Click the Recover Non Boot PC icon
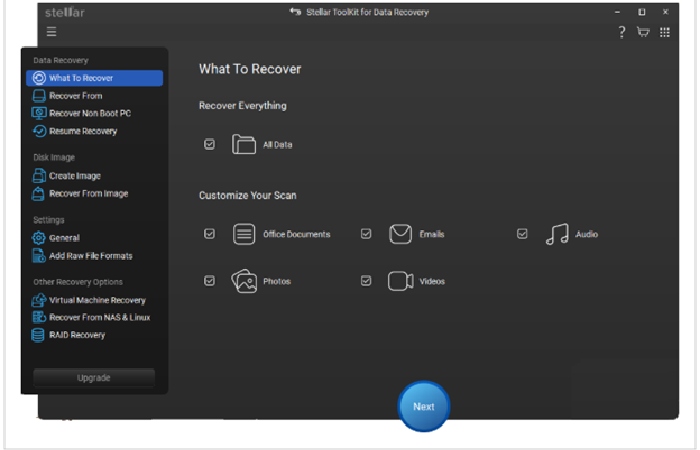 click(x=39, y=113)
